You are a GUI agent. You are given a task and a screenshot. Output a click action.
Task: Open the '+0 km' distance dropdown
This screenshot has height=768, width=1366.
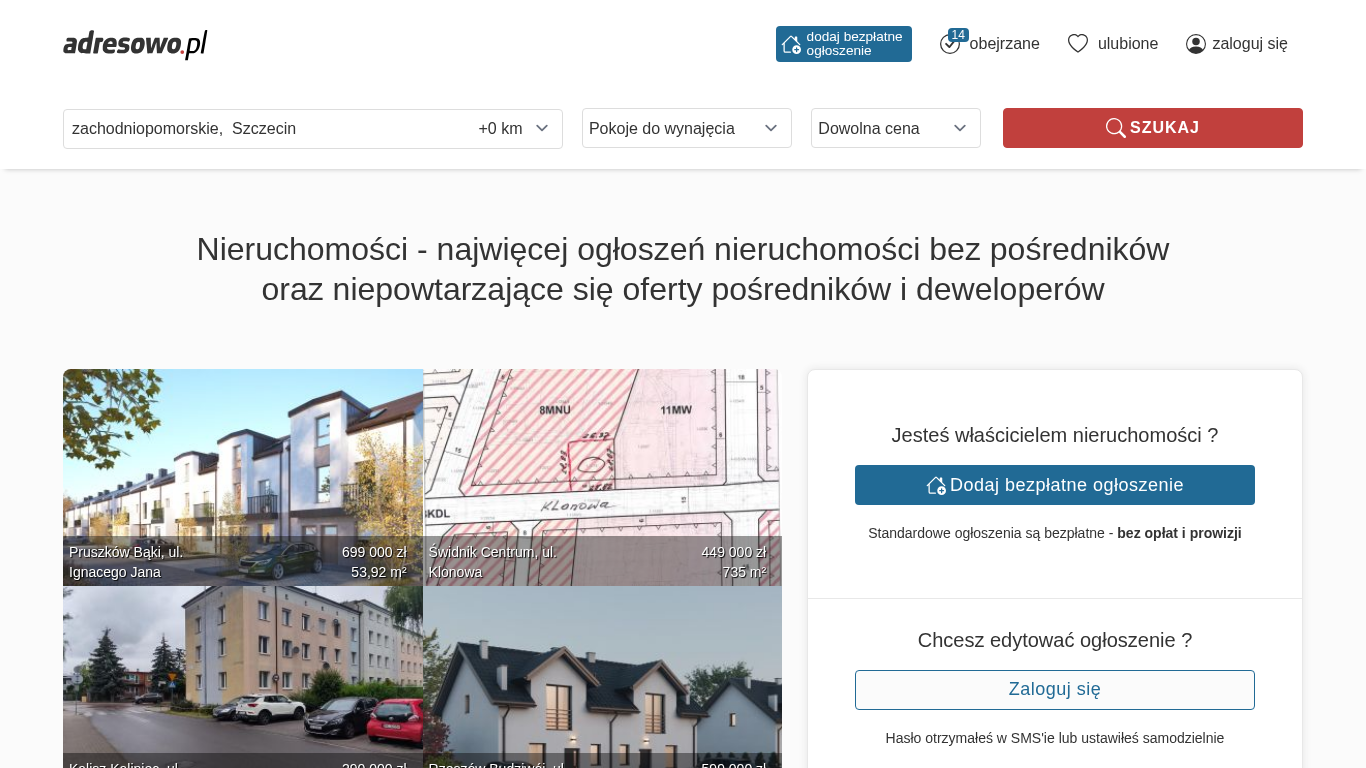(514, 128)
